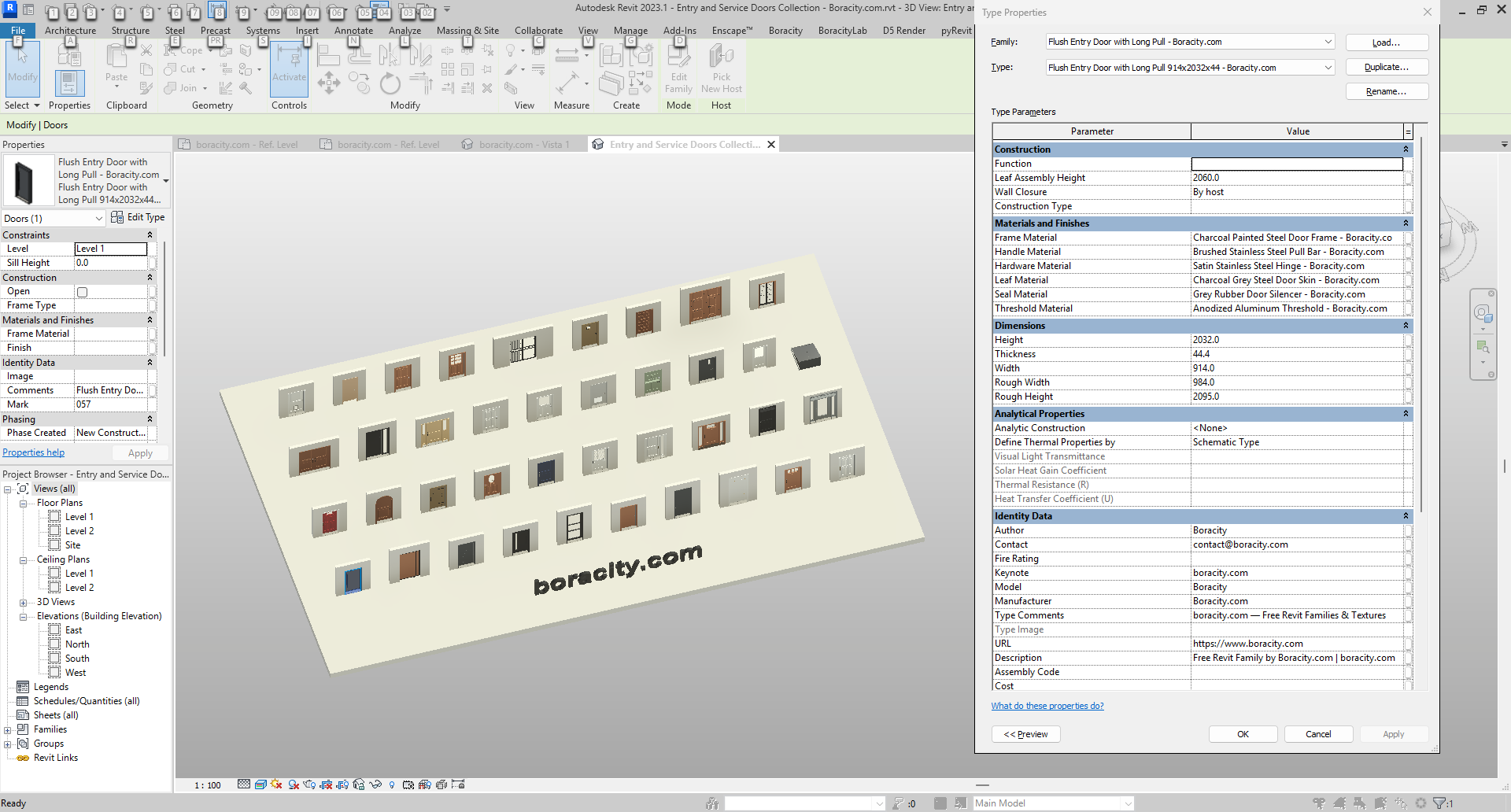Open the Doors (1) filter dropdown
1511x812 pixels.
(98, 219)
